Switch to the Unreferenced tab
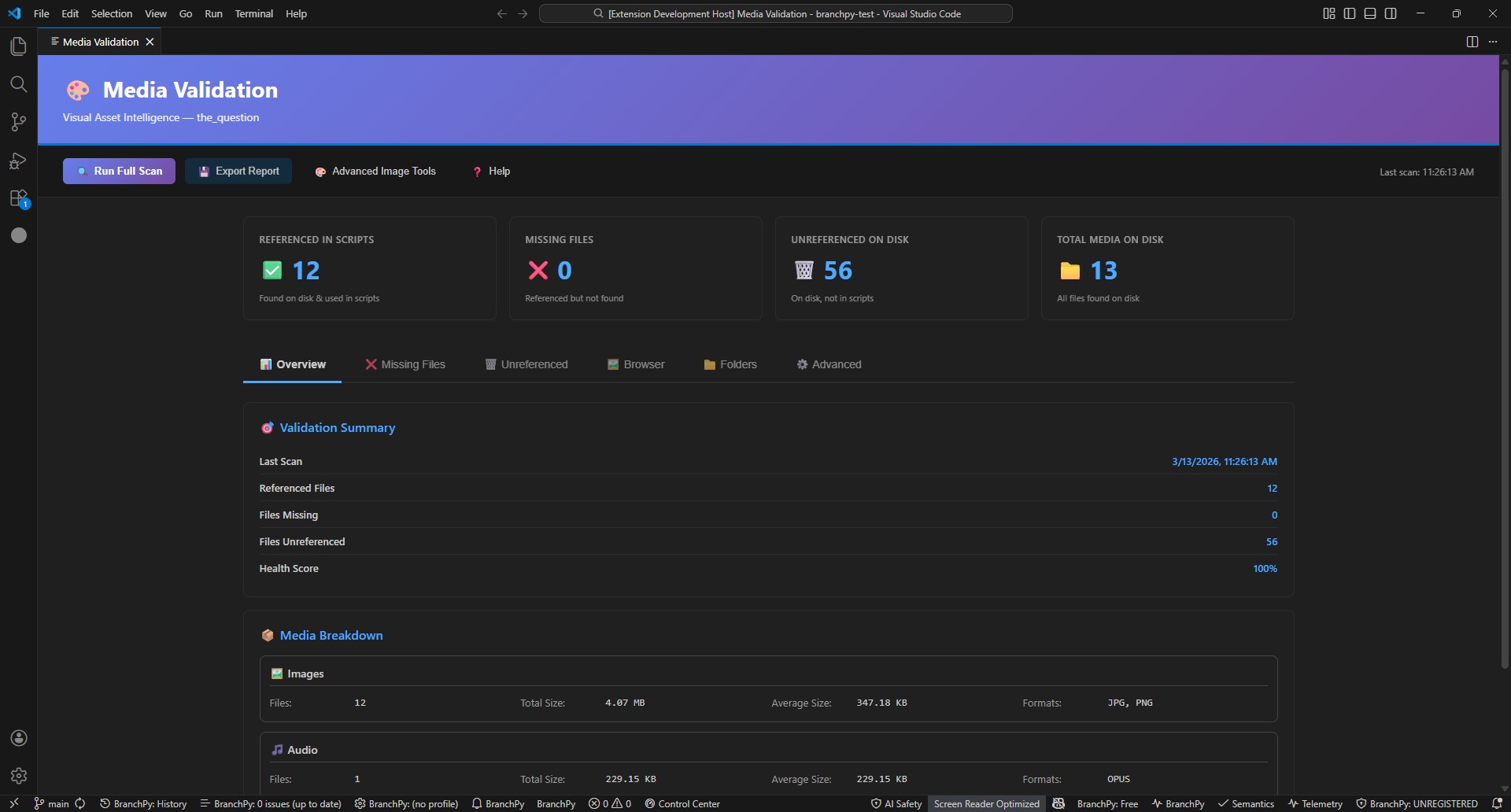 tap(526, 364)
